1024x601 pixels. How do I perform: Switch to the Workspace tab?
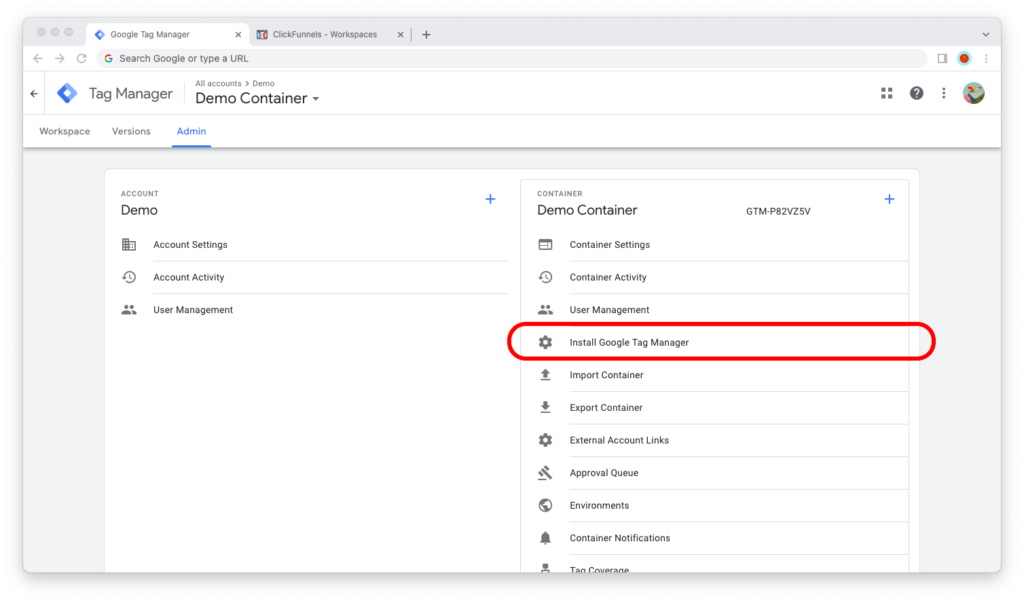(x=65, y=131)
